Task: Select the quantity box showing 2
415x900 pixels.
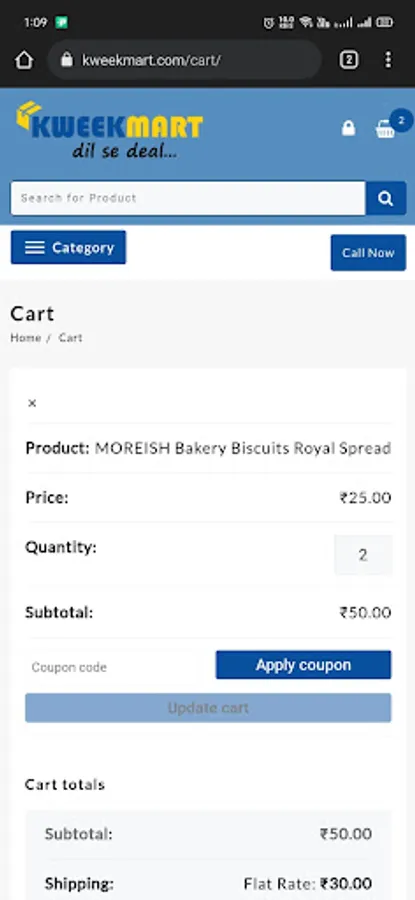Action: pos(363,555)
